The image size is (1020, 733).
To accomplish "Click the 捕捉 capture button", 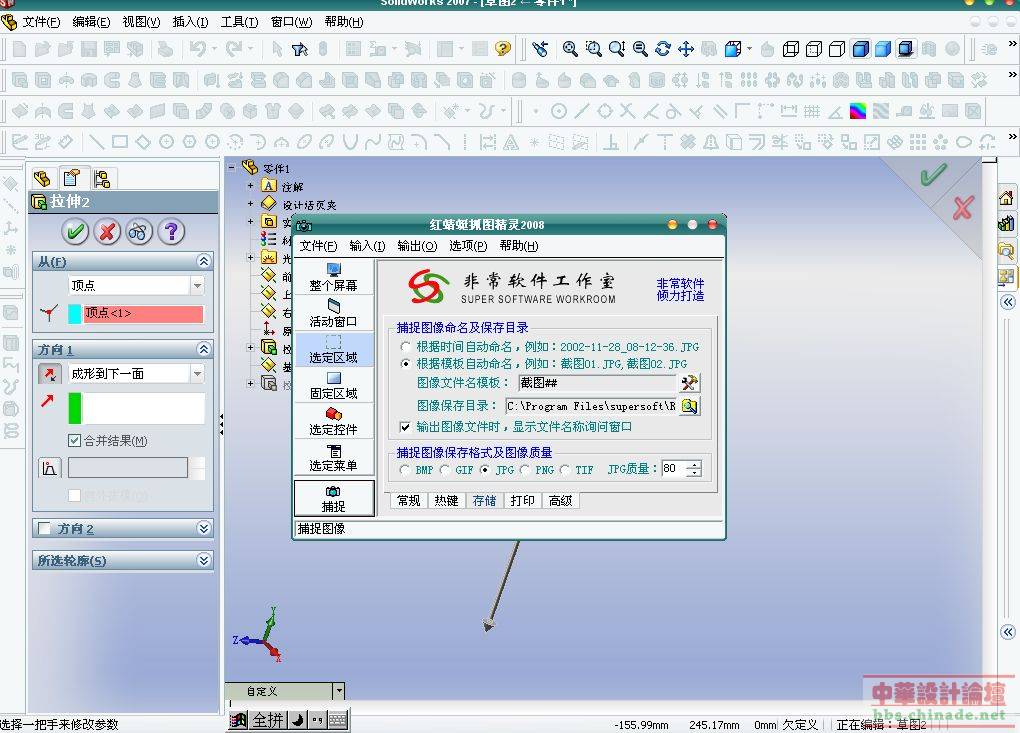I will [334, 498].
